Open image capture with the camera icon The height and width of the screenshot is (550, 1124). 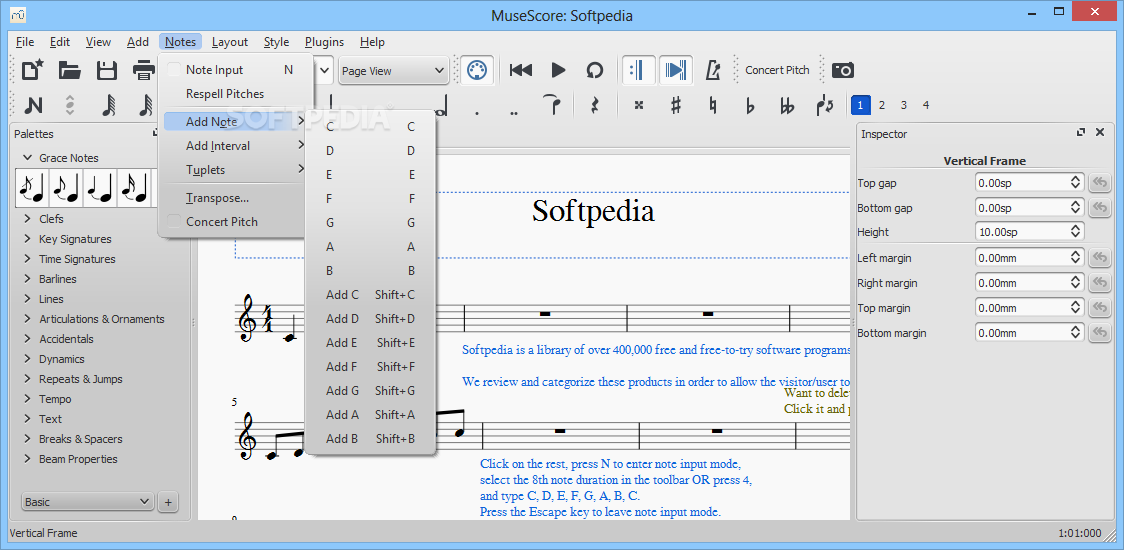coord(843,70)
